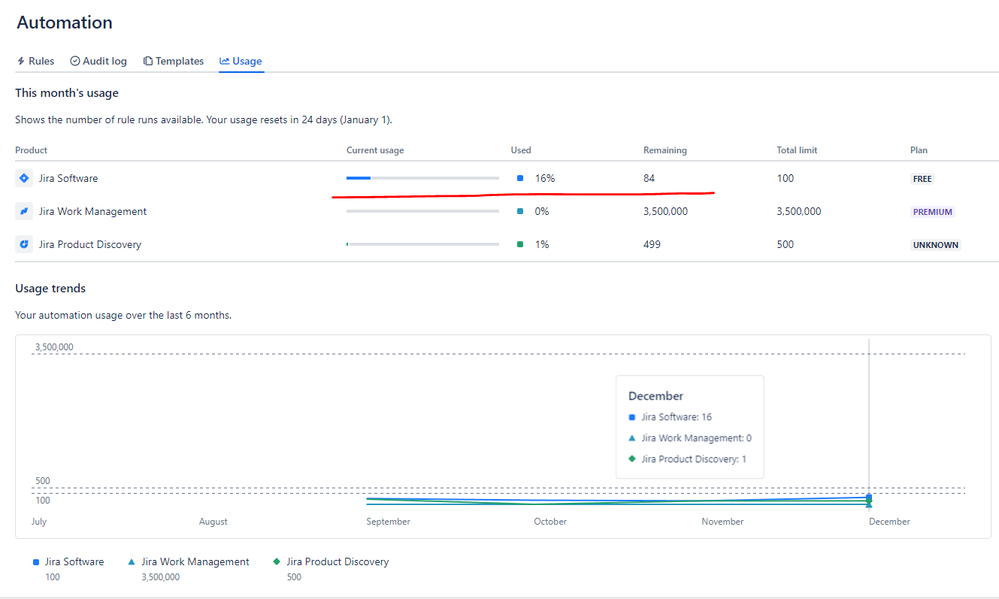Click the Jira Software product icon
The height and width of the screenshot is (599, 999).
(x=24, y=178)
